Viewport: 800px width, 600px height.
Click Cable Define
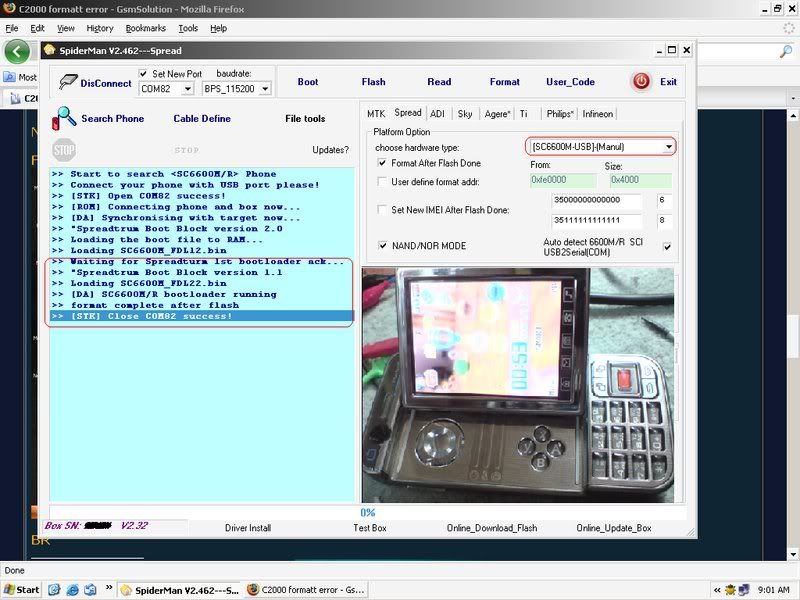tap(202, 118)
